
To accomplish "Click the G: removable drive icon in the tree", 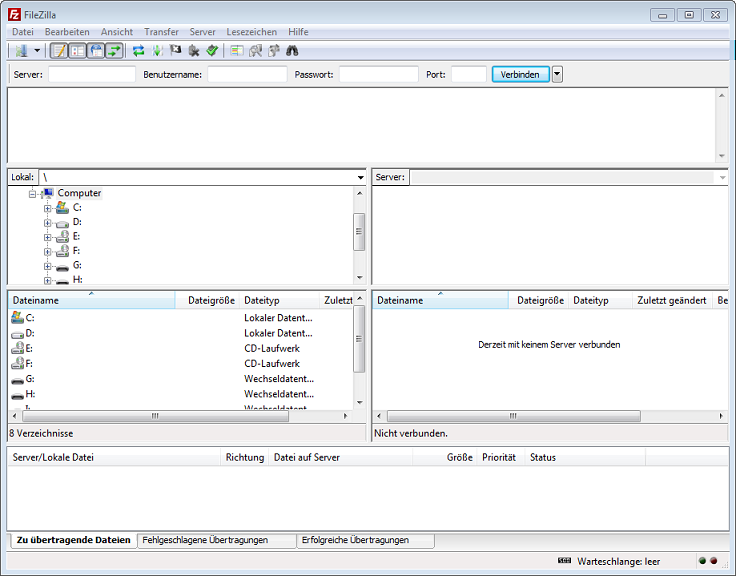I will 62,267.
